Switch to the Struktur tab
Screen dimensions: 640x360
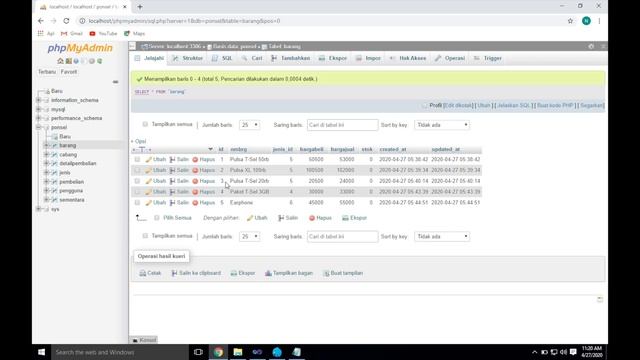coord(187,58)
